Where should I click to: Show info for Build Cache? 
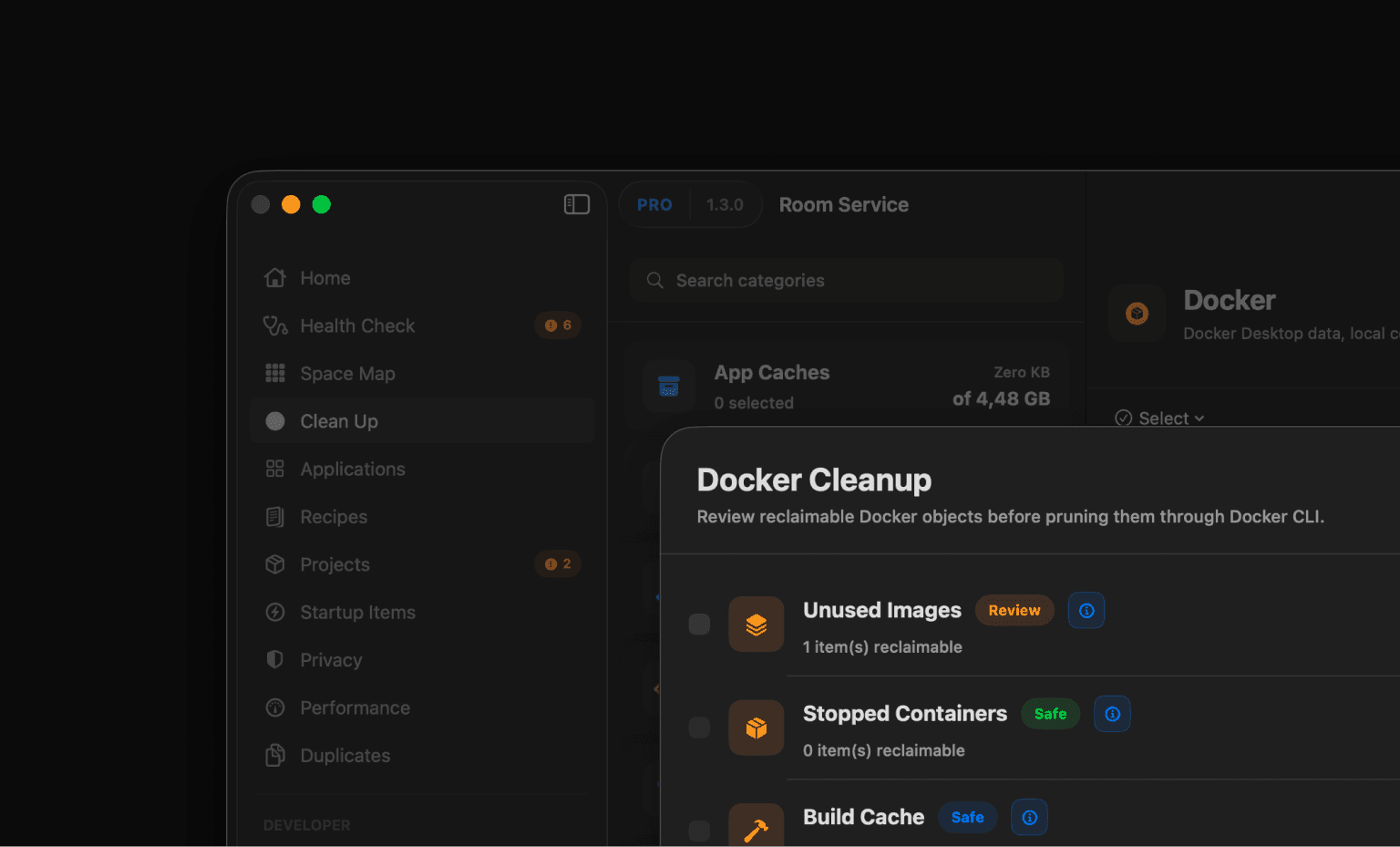1029,818
